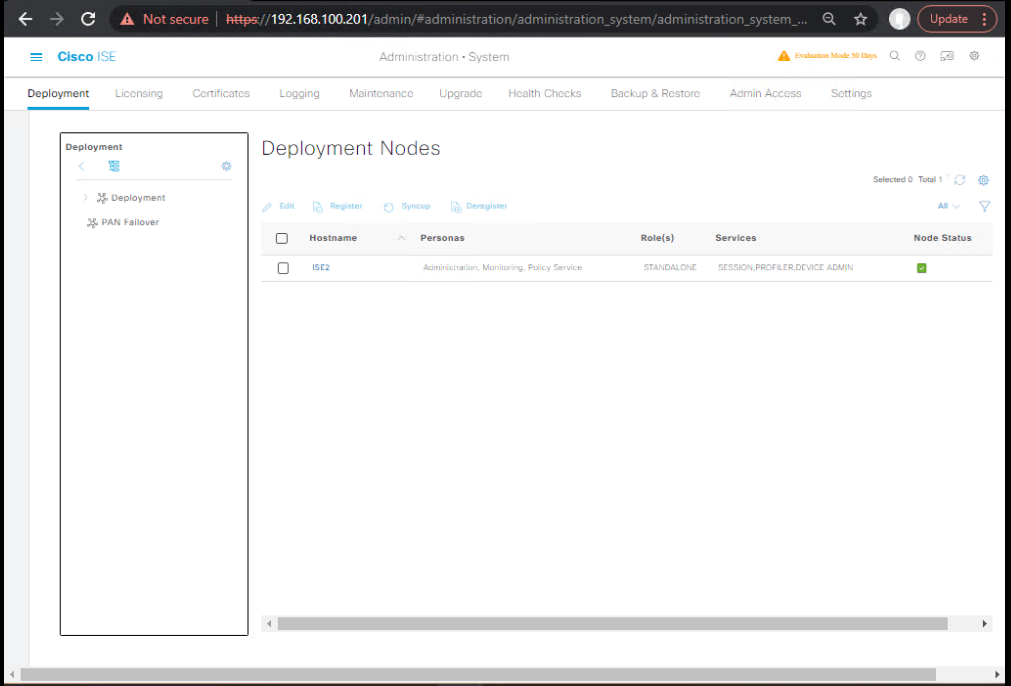This screenshot has width=1011, height=686.
Task: Open the help question mark icon
Action: [x=920, y=56]
